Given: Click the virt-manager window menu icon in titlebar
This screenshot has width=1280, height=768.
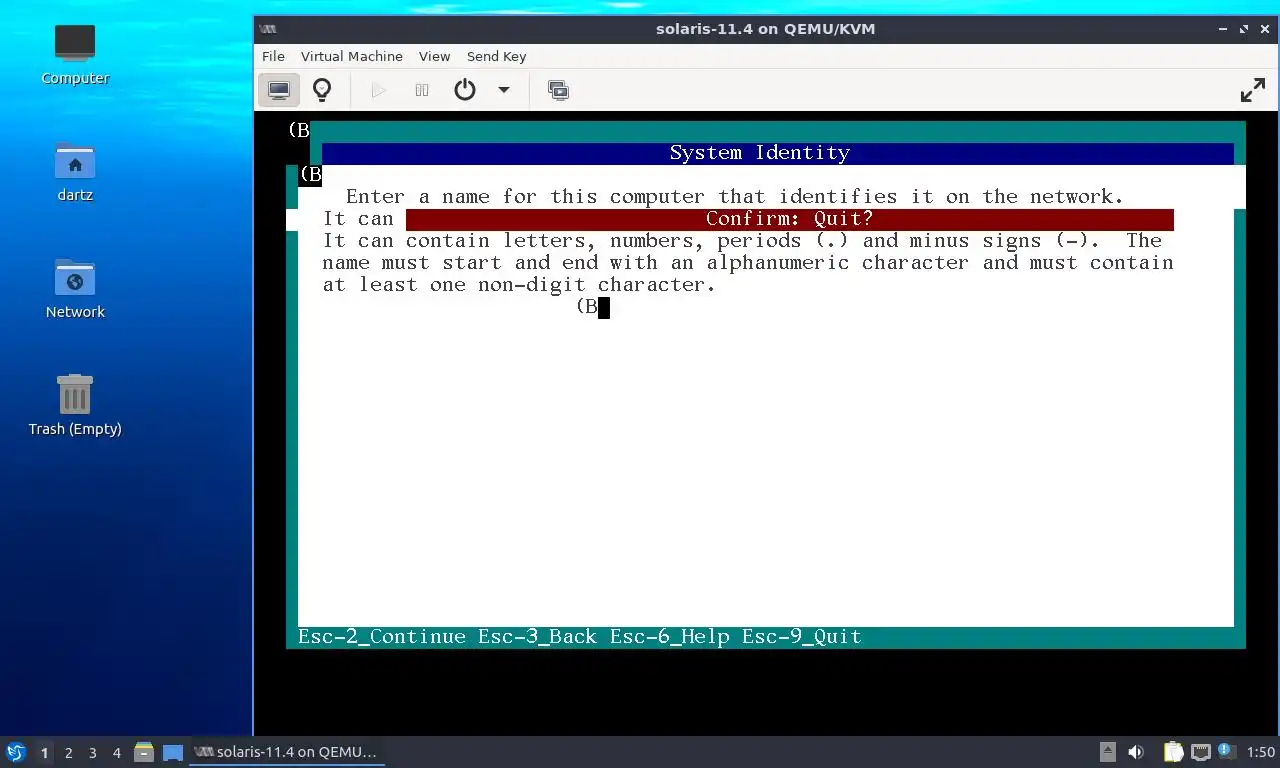Looking at the screenshot, I should coord(267,29).
